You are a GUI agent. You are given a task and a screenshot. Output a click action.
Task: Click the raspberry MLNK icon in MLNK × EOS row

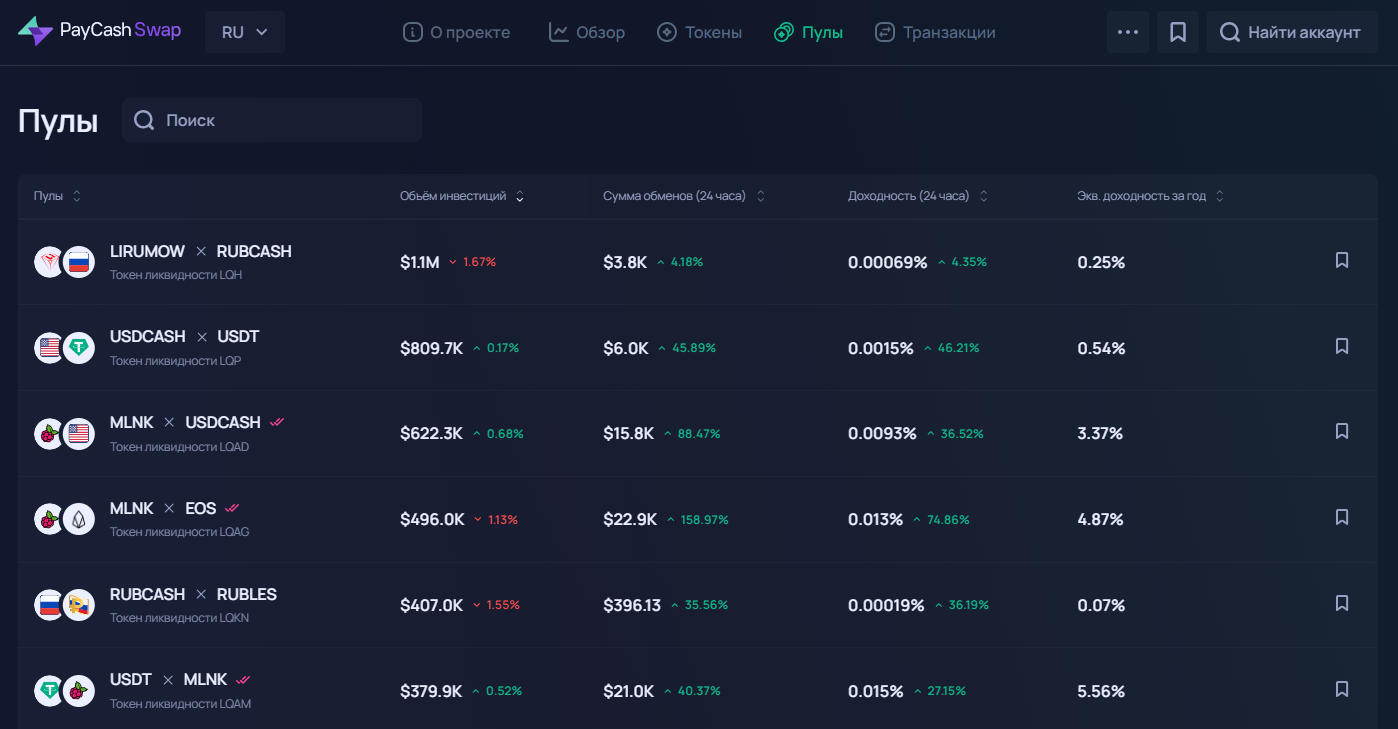(49, 519)
